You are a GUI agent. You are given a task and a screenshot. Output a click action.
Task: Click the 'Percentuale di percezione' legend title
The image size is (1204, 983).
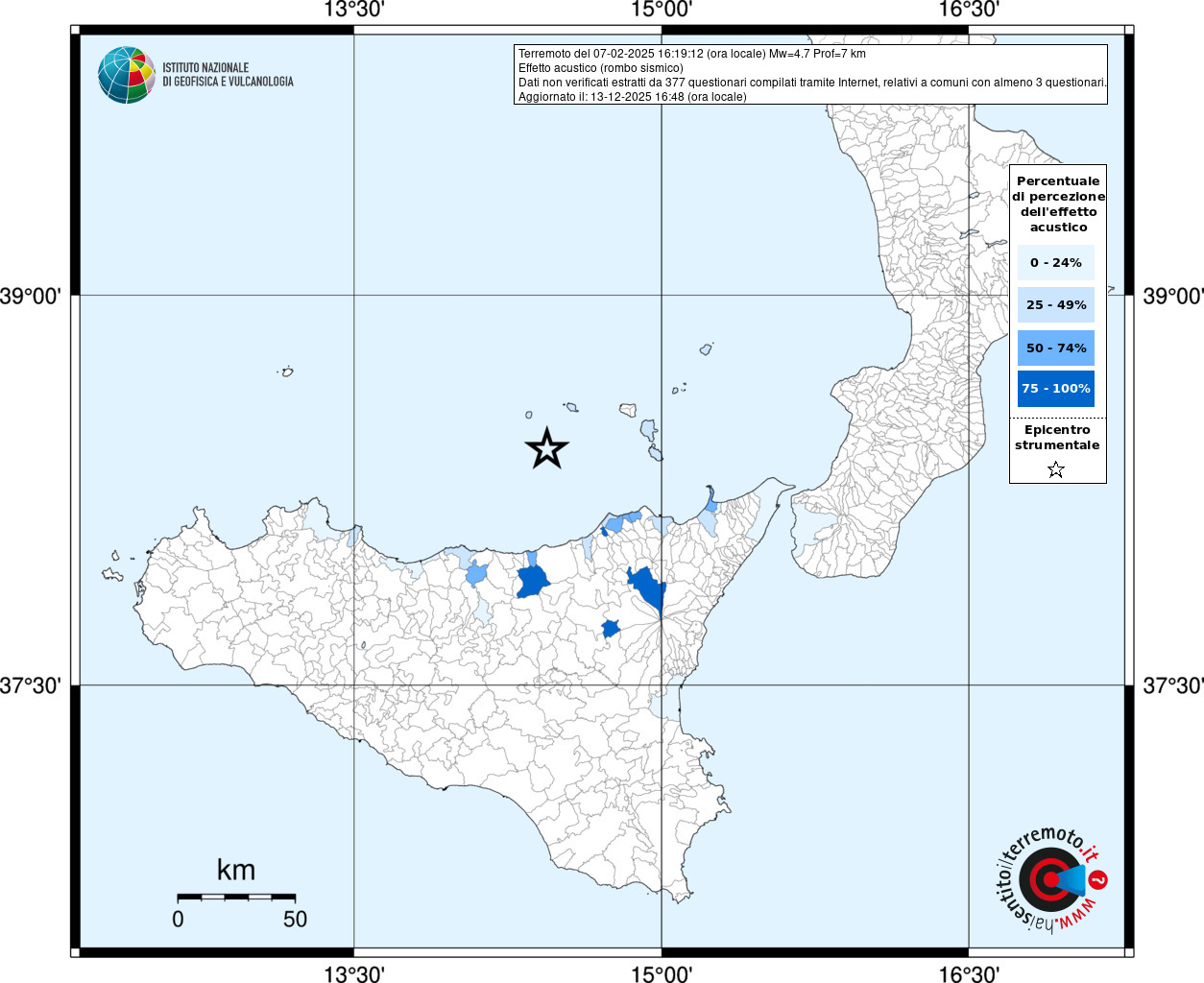[x=1058, y=204]
